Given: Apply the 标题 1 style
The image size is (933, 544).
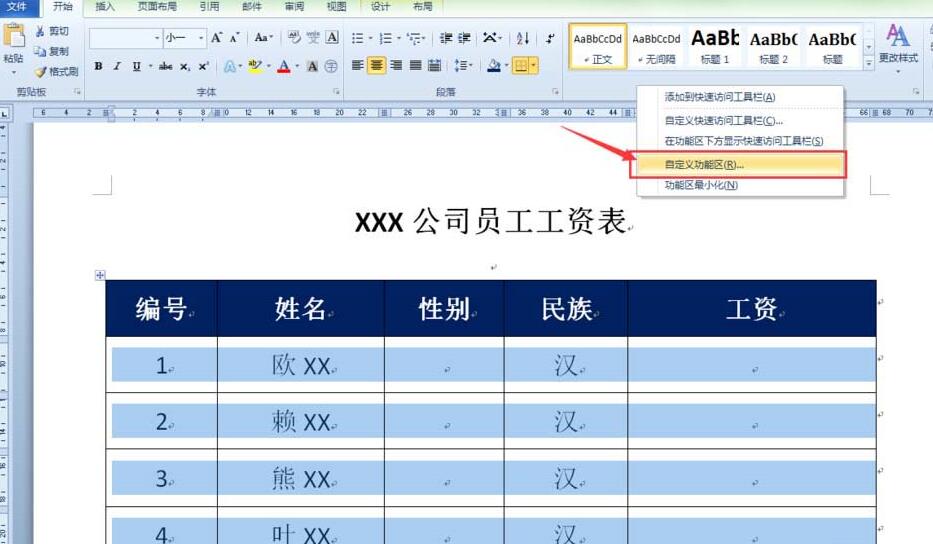Looking at the screenshot, I should 715,46.
